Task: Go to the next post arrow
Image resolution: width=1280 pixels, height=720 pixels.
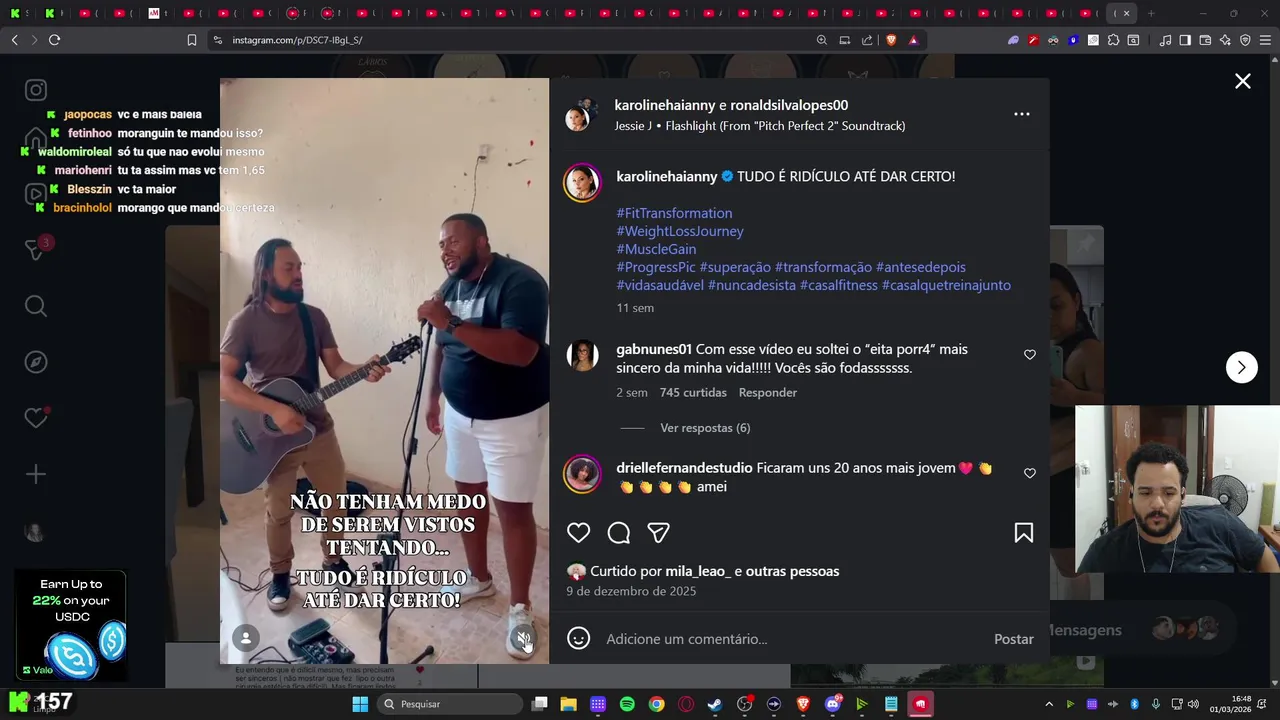Action: pyautogui.click(x=1241, y=367)
